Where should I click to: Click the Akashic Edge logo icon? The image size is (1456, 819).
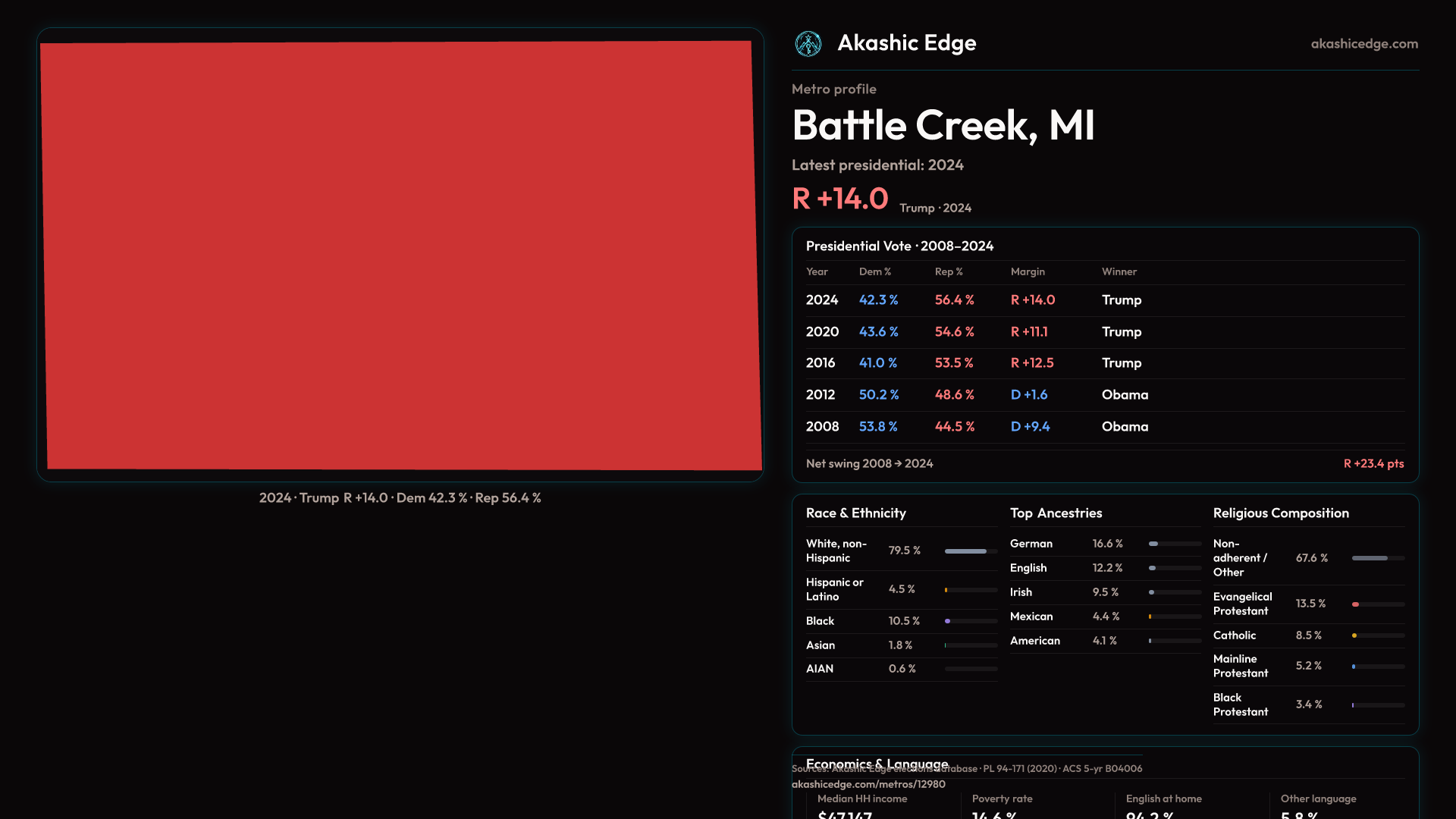pos(808,44)
